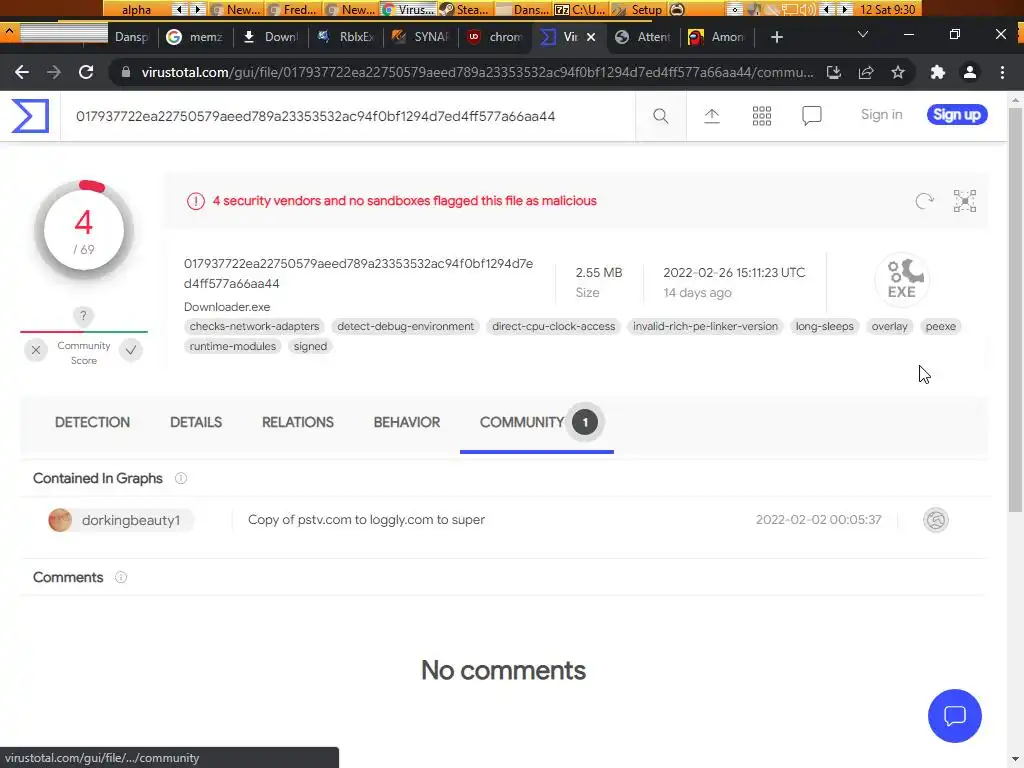Open the similarity graph icon

click(x=965, y=201)
